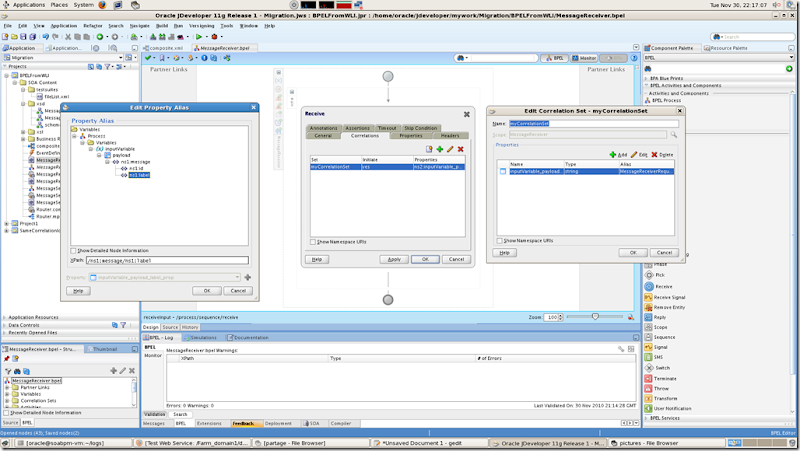This screenshot has width=800, height=451.
Task: Click the XPath field in Edit Property Alias
Action: pyautogui.click(x=167, y=261)
